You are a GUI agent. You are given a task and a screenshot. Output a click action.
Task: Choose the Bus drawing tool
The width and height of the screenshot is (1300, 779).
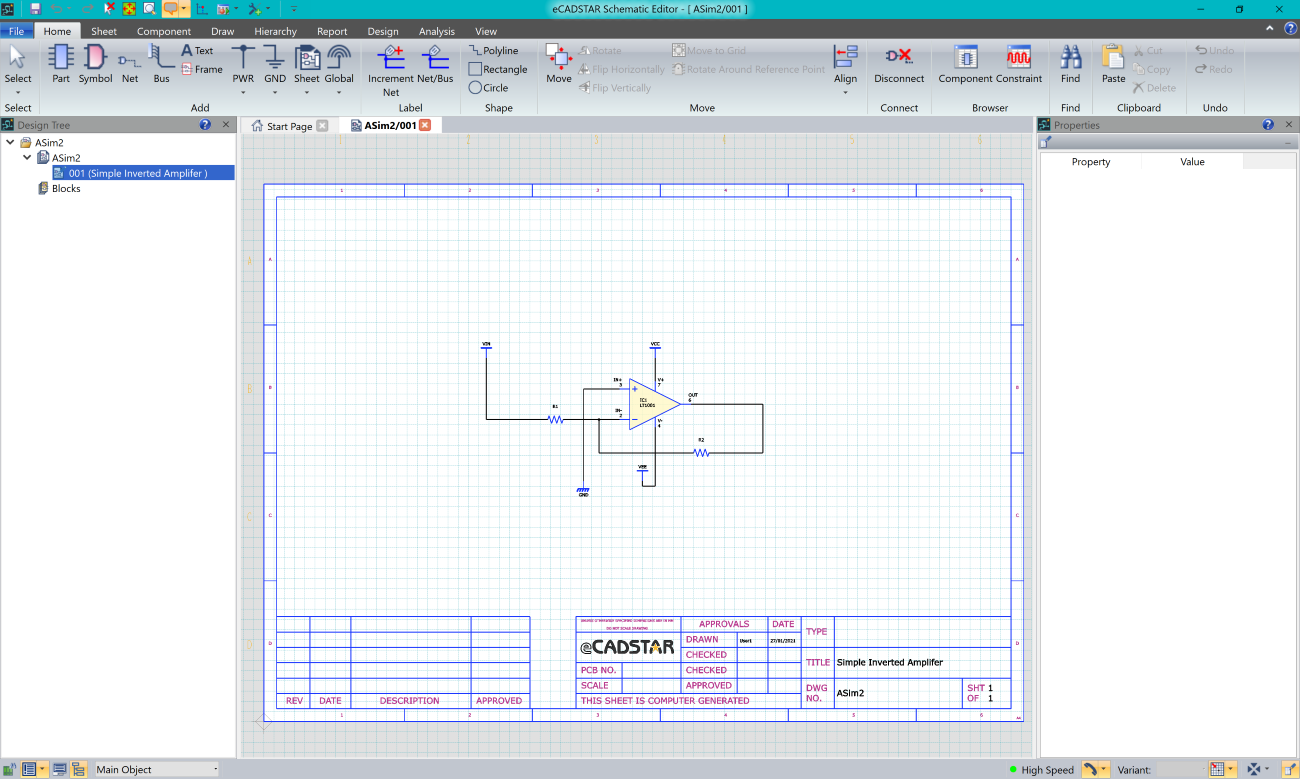(161, 63)
